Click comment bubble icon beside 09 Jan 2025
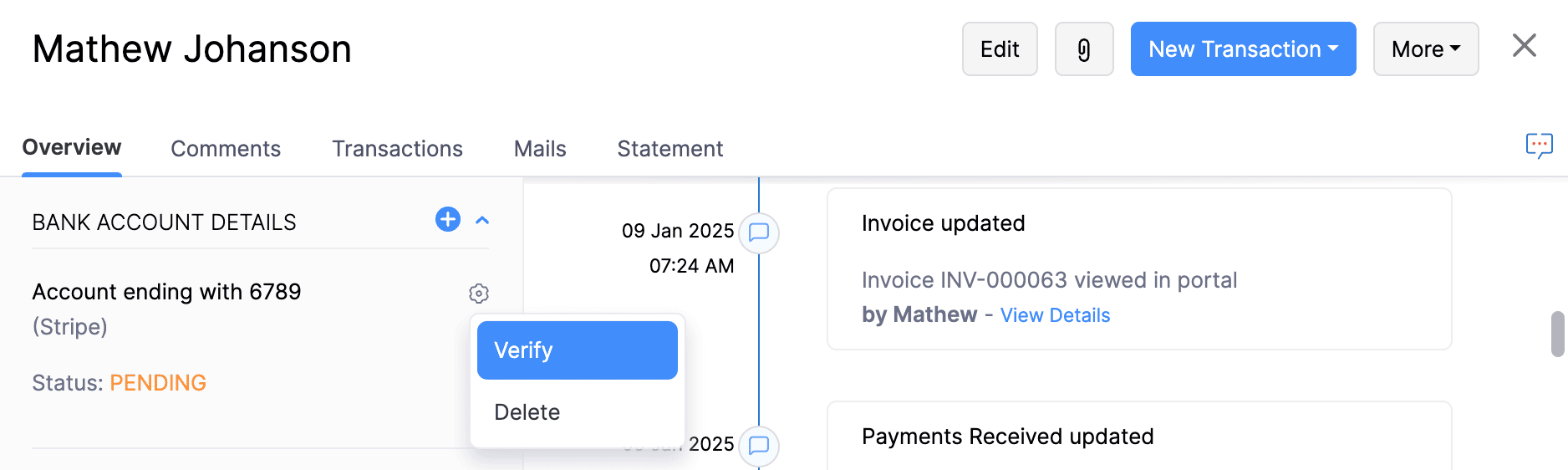 [759, 232]
